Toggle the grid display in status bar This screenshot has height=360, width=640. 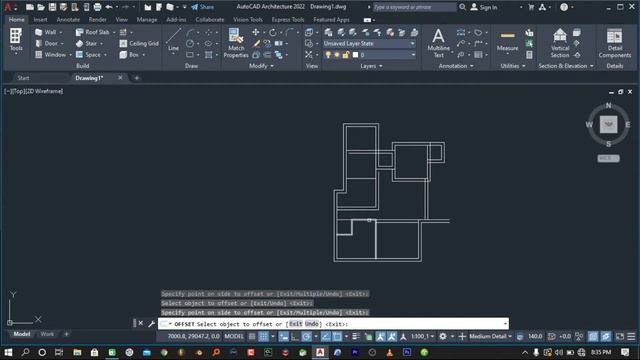252,336
